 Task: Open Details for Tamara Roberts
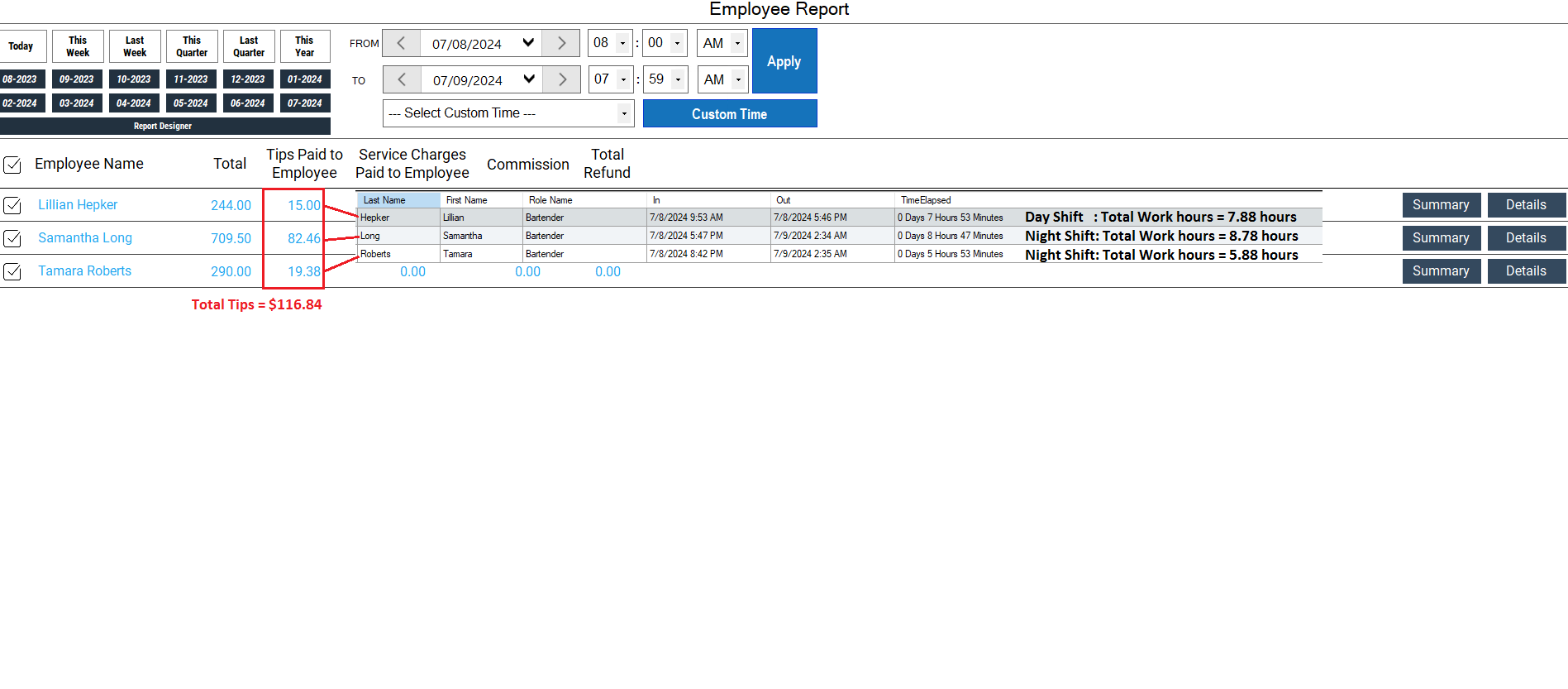coord(1525,271)
